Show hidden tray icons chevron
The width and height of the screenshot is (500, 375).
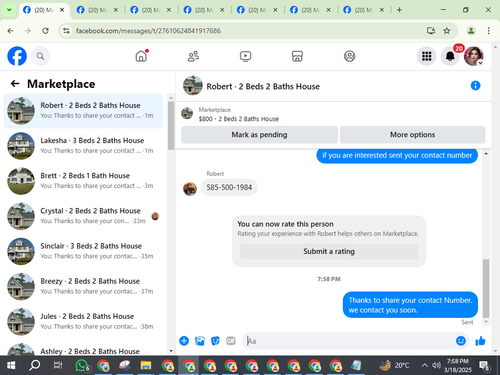(x=424, y=366)
